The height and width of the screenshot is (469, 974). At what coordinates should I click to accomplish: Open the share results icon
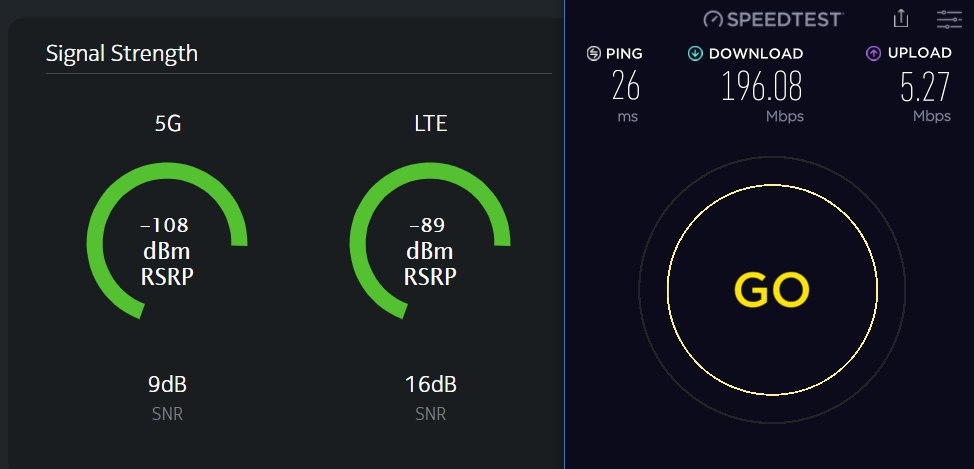[901, 18]
